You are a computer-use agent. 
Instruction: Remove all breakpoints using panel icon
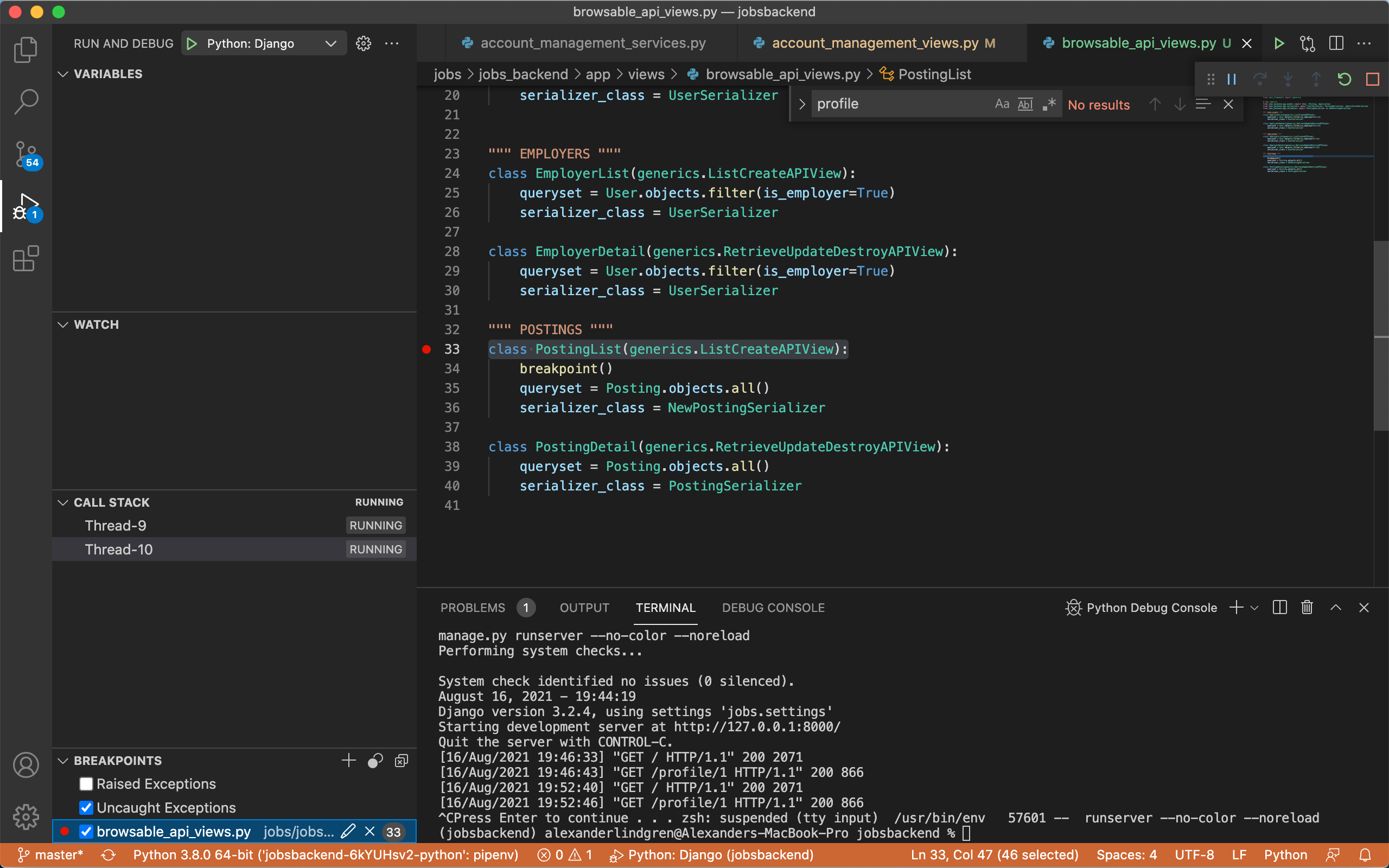(400, 761)
